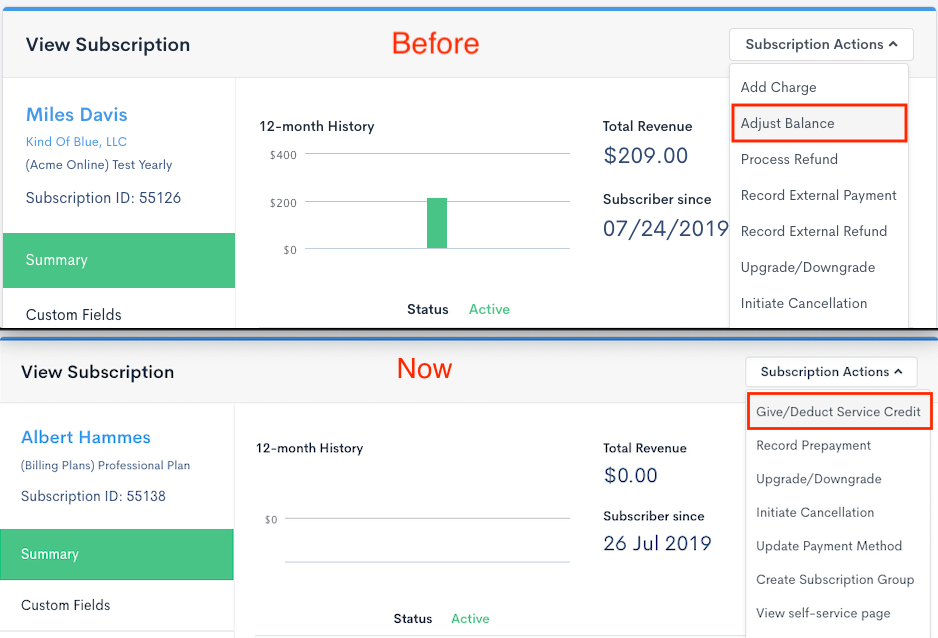Choose Create Subscription Group
This screenshot has width=938, height=638.
click(x=835, y=580)
